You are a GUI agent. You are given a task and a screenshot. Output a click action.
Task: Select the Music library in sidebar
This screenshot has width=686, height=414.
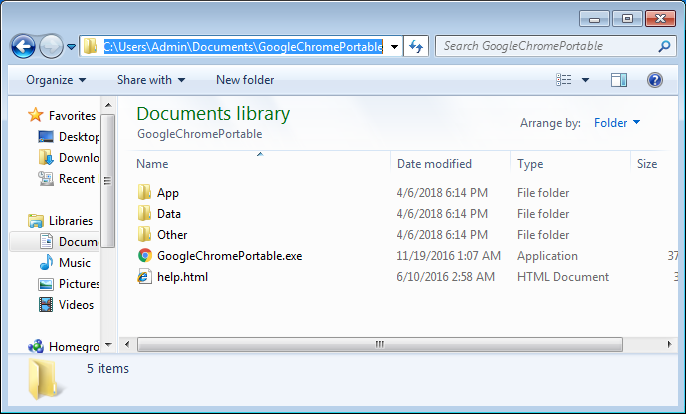point(74,263)
